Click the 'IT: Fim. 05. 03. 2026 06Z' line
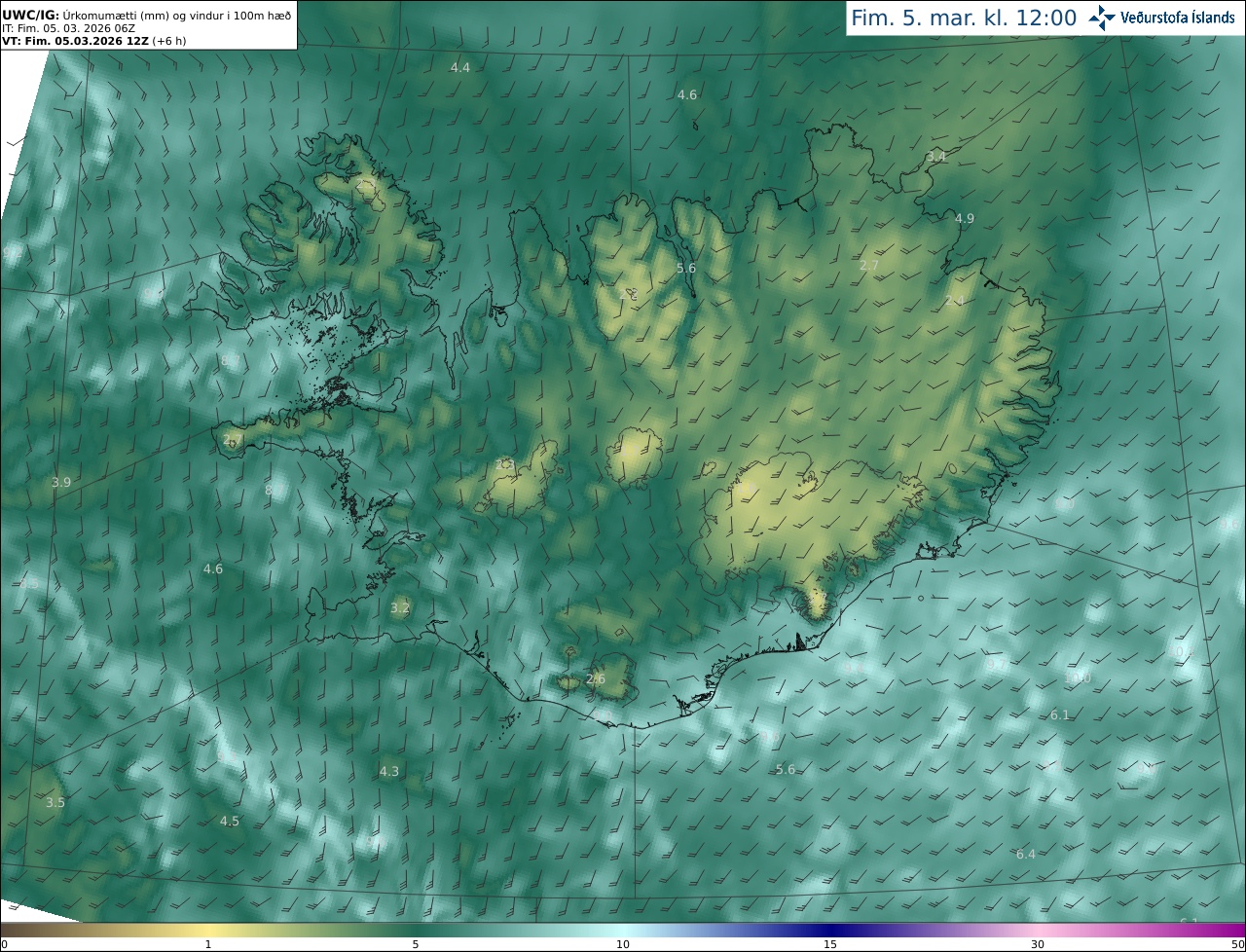Viewport: 1246px width, 952px height. 68,27
